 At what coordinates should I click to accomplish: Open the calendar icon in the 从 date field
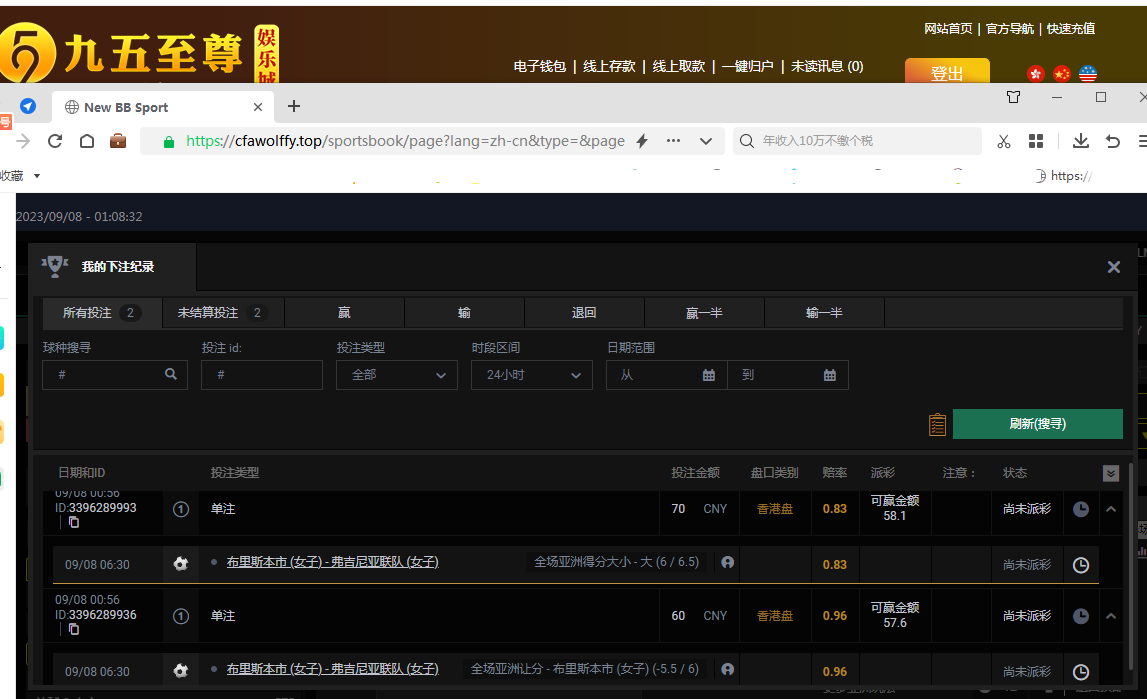(x=709, y=375)
